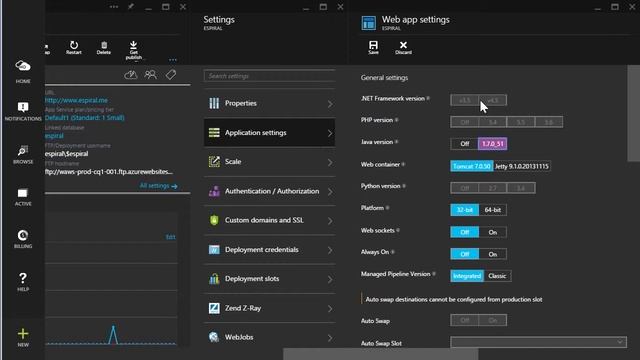This screenshot has width=640, height=360.
Task: Click the Deployment slots chart icon
Action: [214, 279]
